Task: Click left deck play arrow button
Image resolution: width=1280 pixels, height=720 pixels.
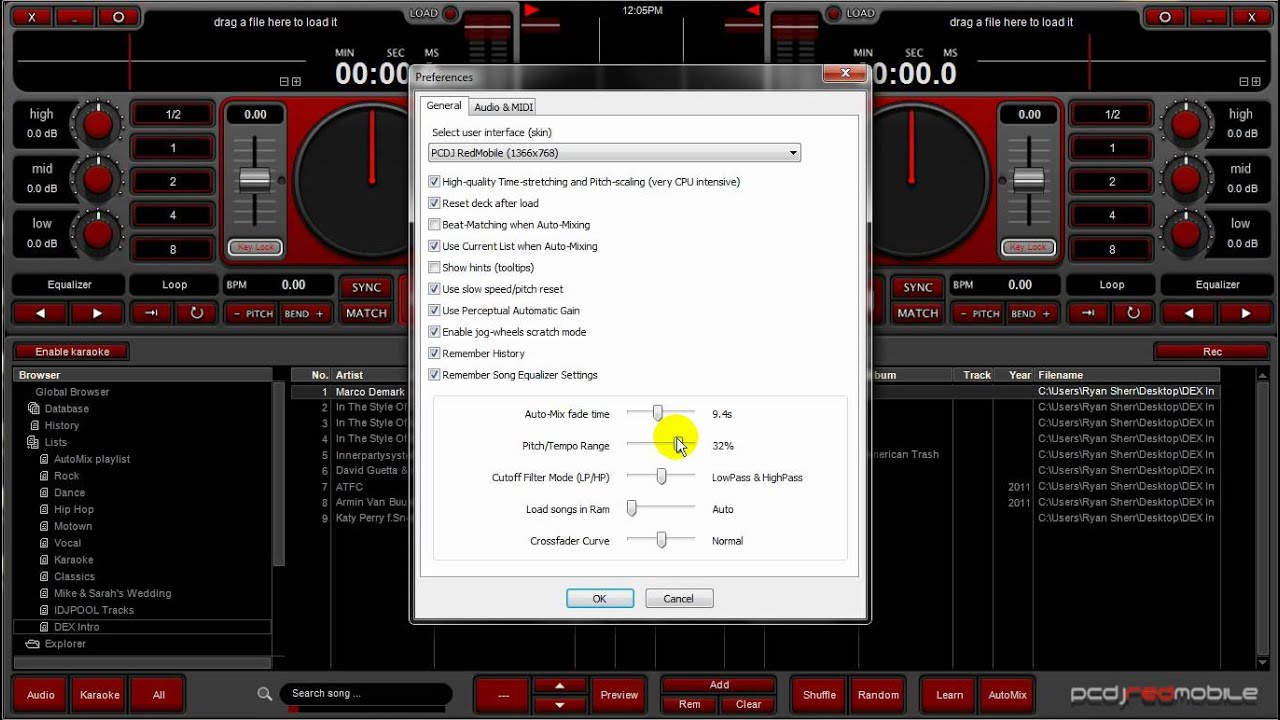Action: point(97,313)
